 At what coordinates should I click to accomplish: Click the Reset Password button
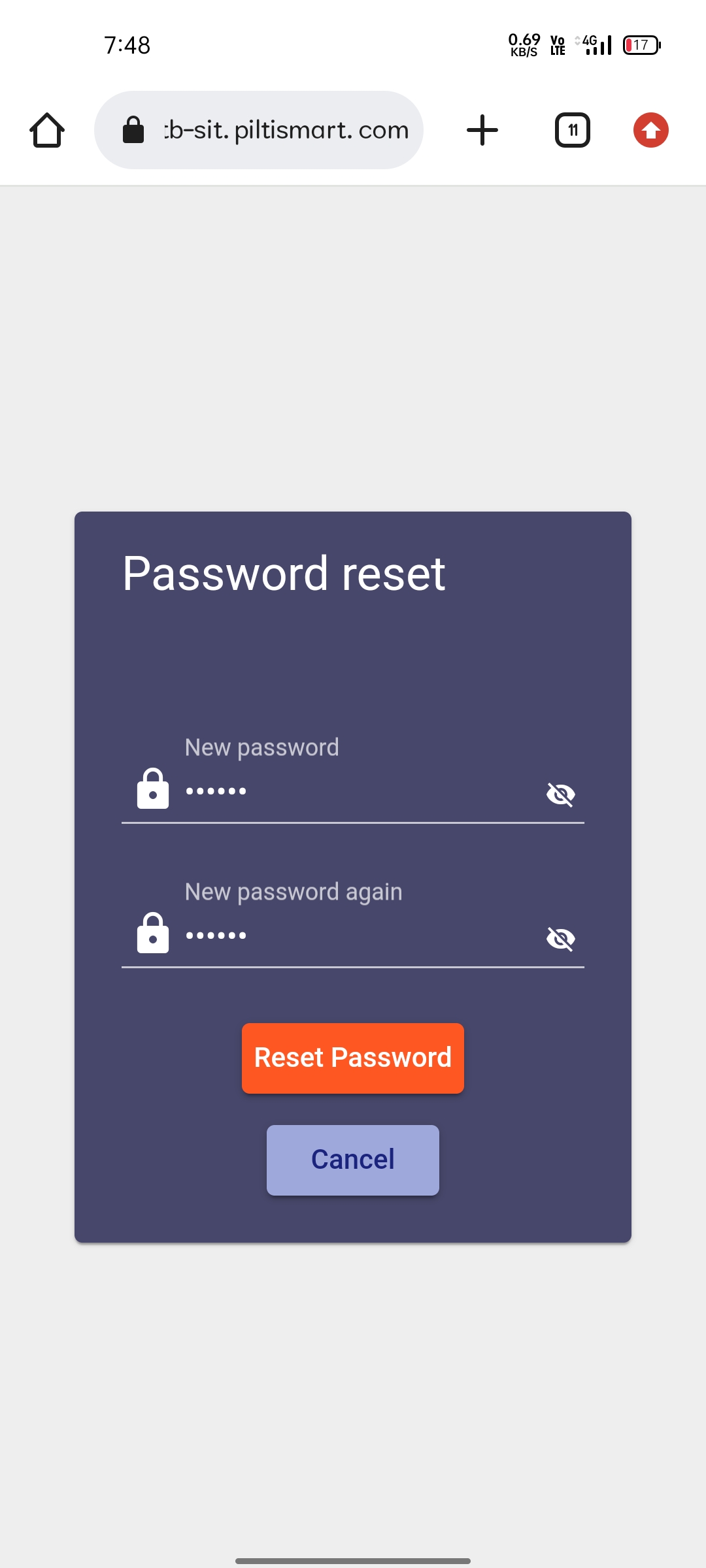pos(353,1058)
